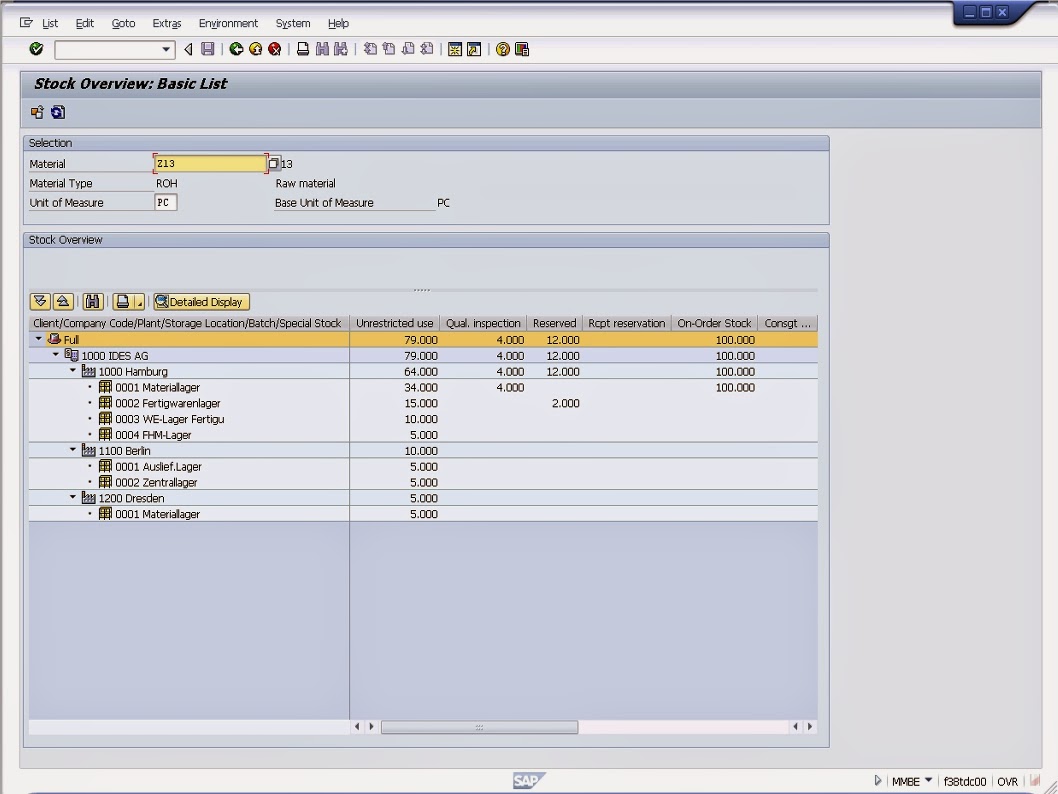Click the Customize local layout icon
The width and height of the screenshot is (1058, 794).
click(521, 49)
